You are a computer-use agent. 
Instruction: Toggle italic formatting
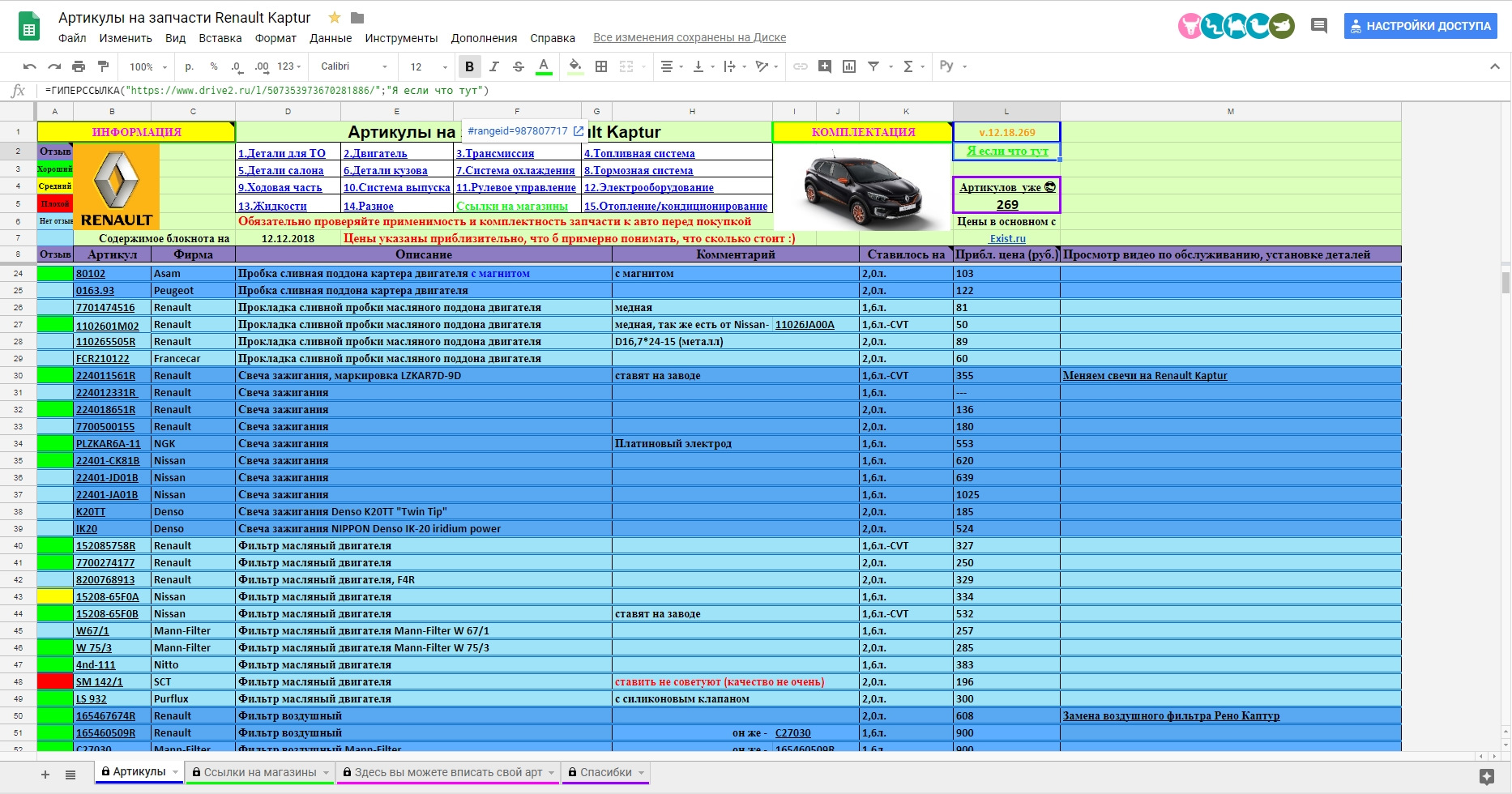(494, 66)
